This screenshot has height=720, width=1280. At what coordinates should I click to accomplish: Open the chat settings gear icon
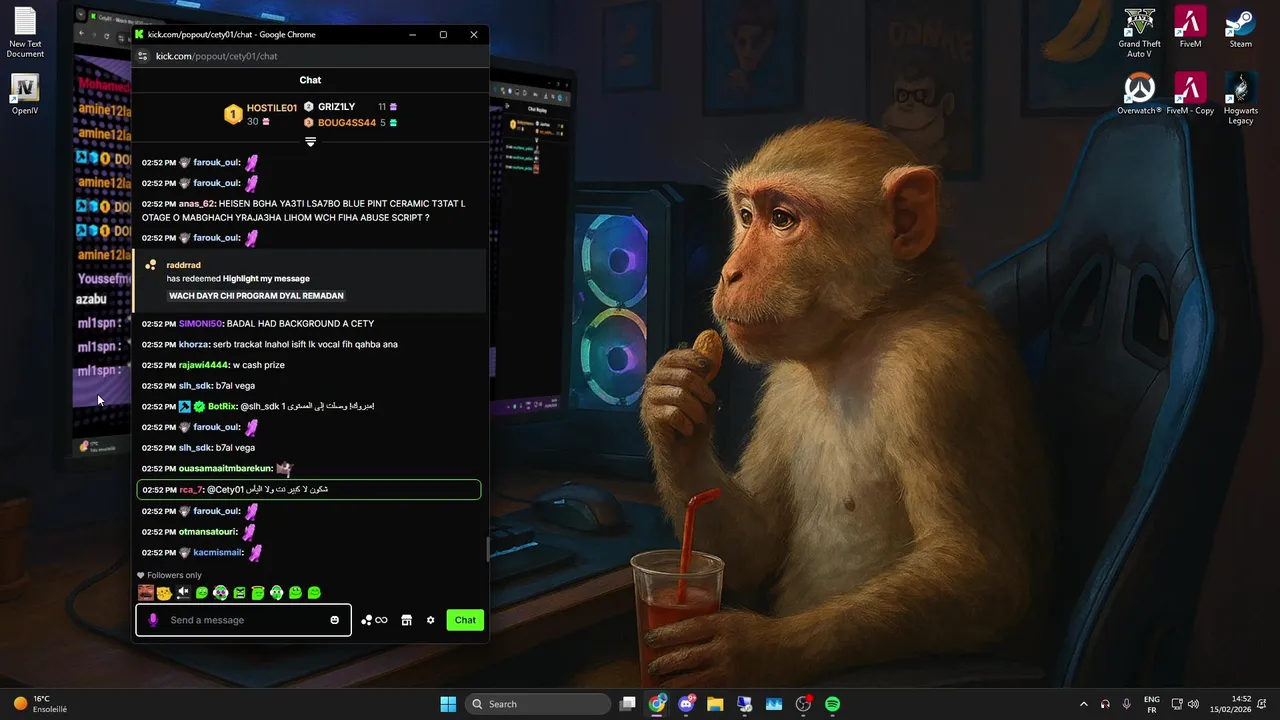coord(431,620)
